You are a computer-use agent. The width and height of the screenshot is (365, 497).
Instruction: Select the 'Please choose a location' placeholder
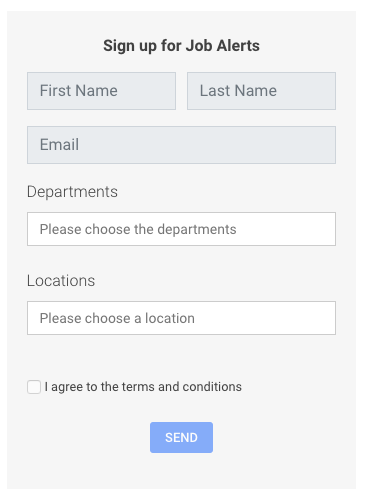click(117, 318)
